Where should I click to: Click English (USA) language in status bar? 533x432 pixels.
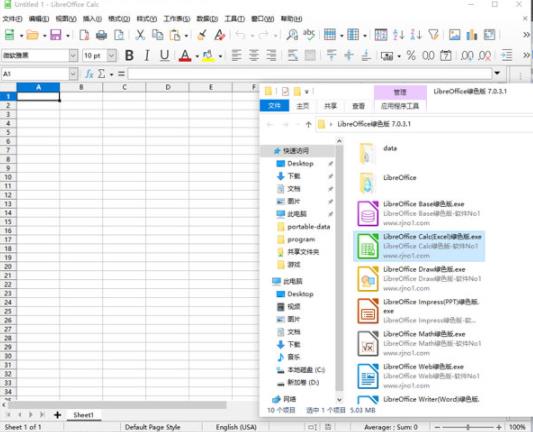[x=236, y=427]
